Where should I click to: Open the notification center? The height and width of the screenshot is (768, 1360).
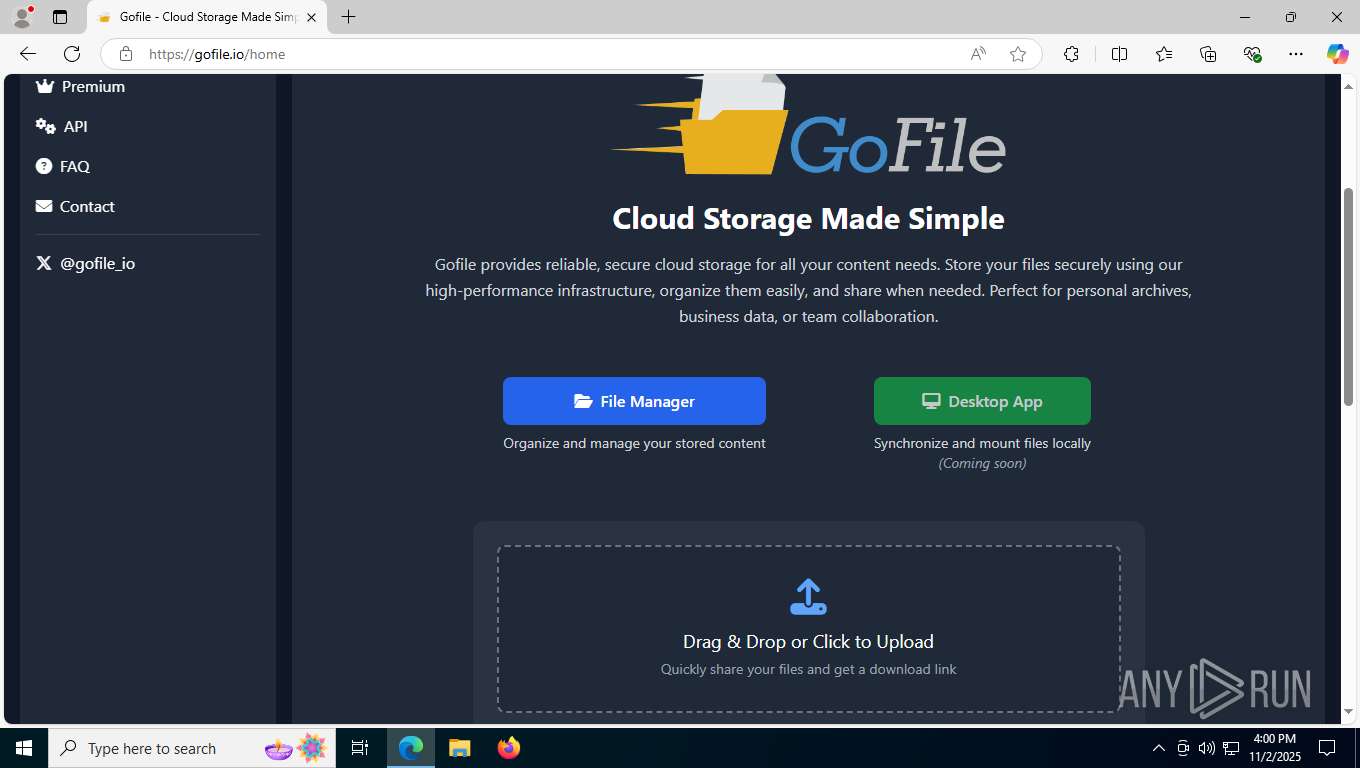[x=1327, y=748]
